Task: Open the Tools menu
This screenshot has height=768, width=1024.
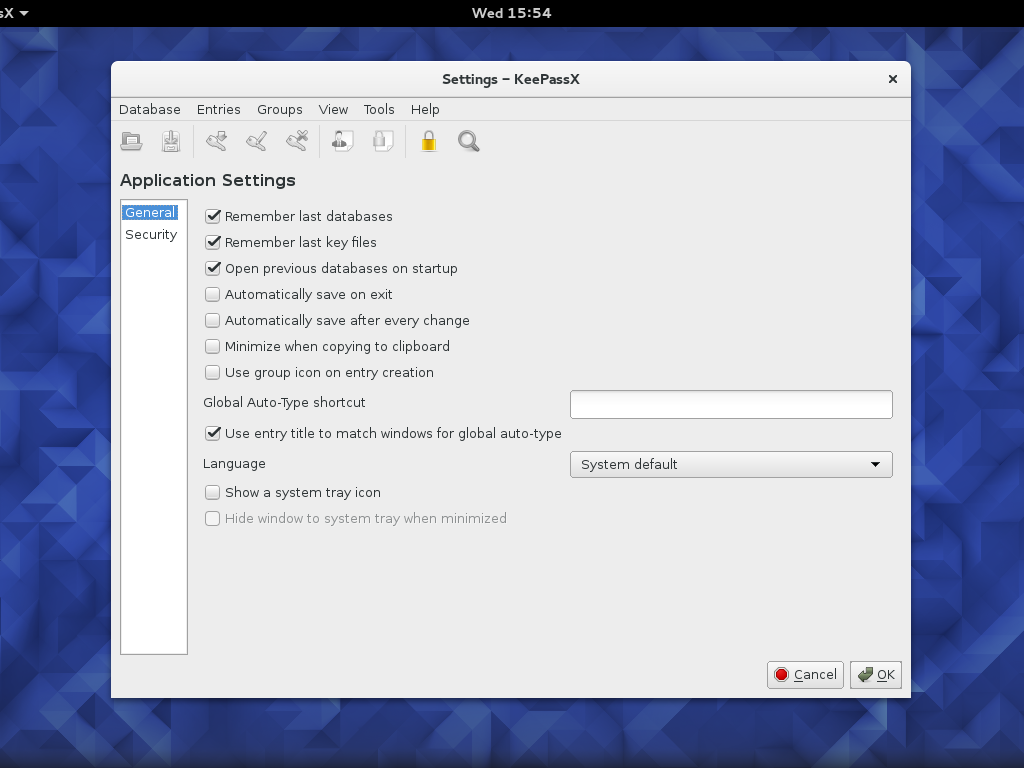Action: (379, 110)
